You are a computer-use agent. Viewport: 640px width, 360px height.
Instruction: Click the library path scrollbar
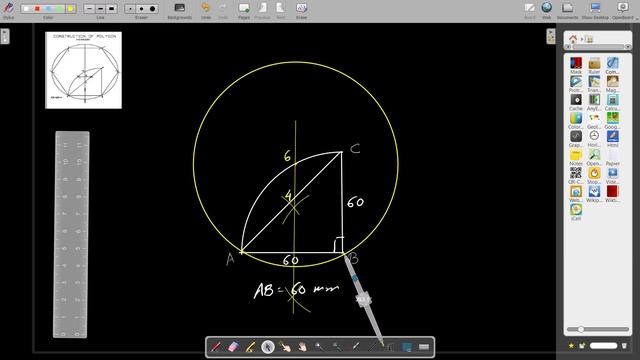point(598,47)
